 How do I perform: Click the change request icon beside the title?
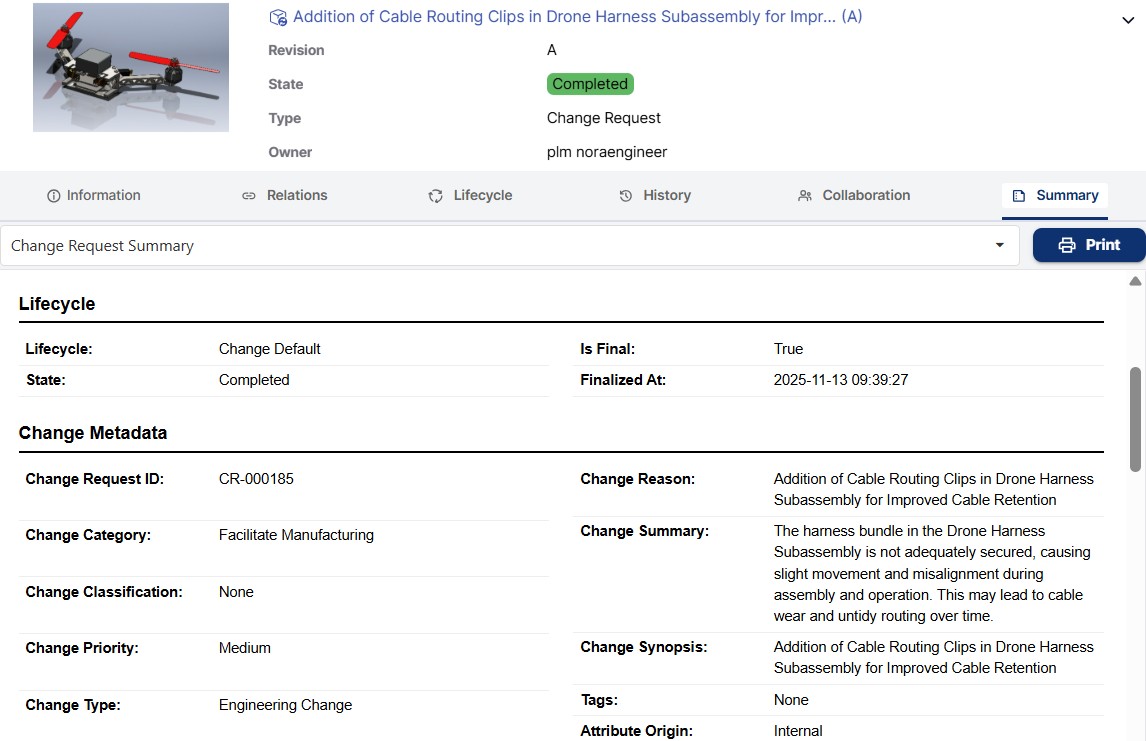pyautogui.click(x=279, y=17)
